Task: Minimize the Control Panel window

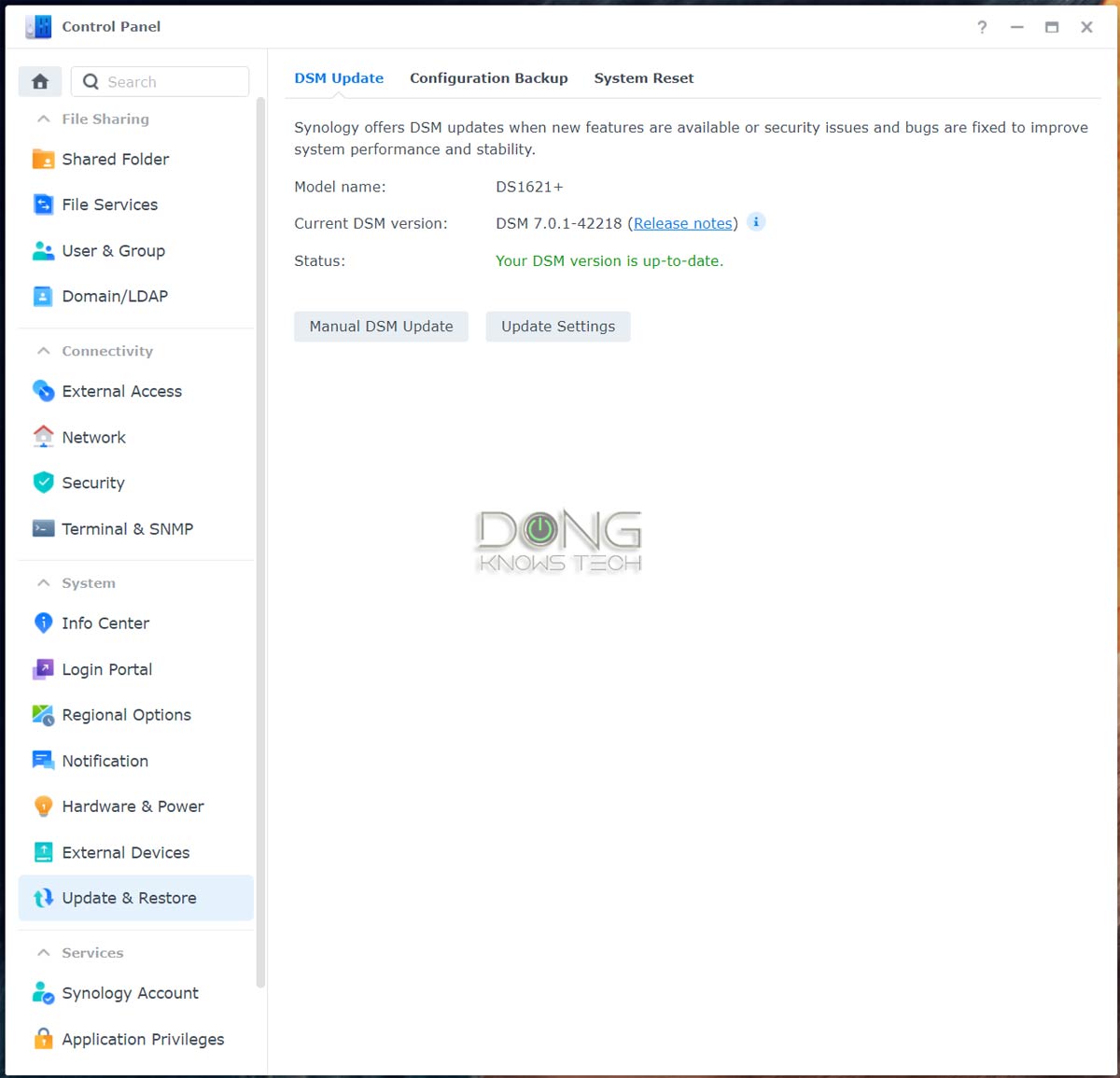Action: (x=1017, y=27)
